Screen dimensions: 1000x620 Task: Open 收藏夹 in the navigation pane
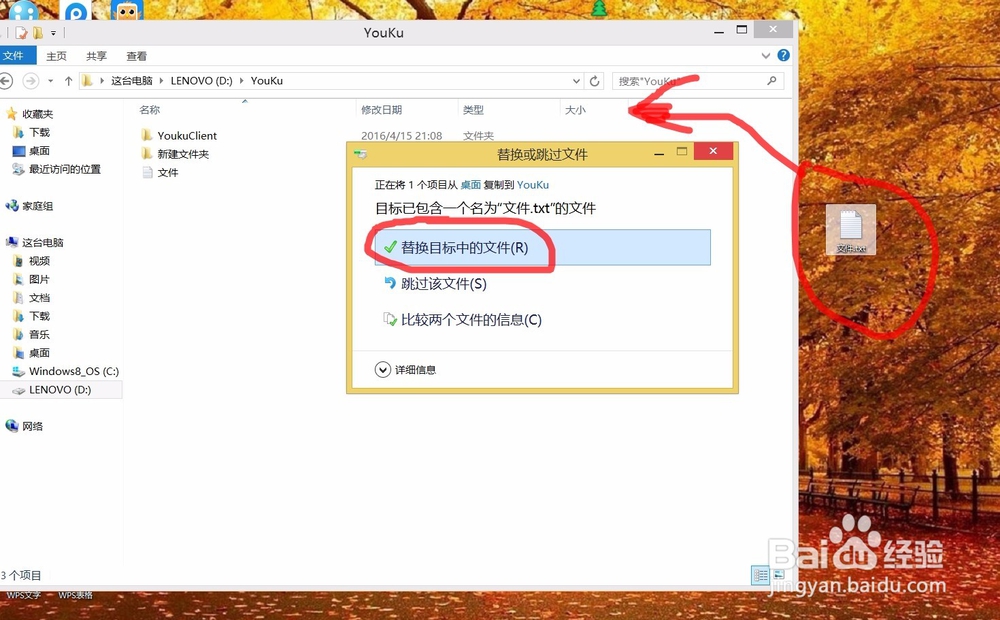[x=30, y=114]
